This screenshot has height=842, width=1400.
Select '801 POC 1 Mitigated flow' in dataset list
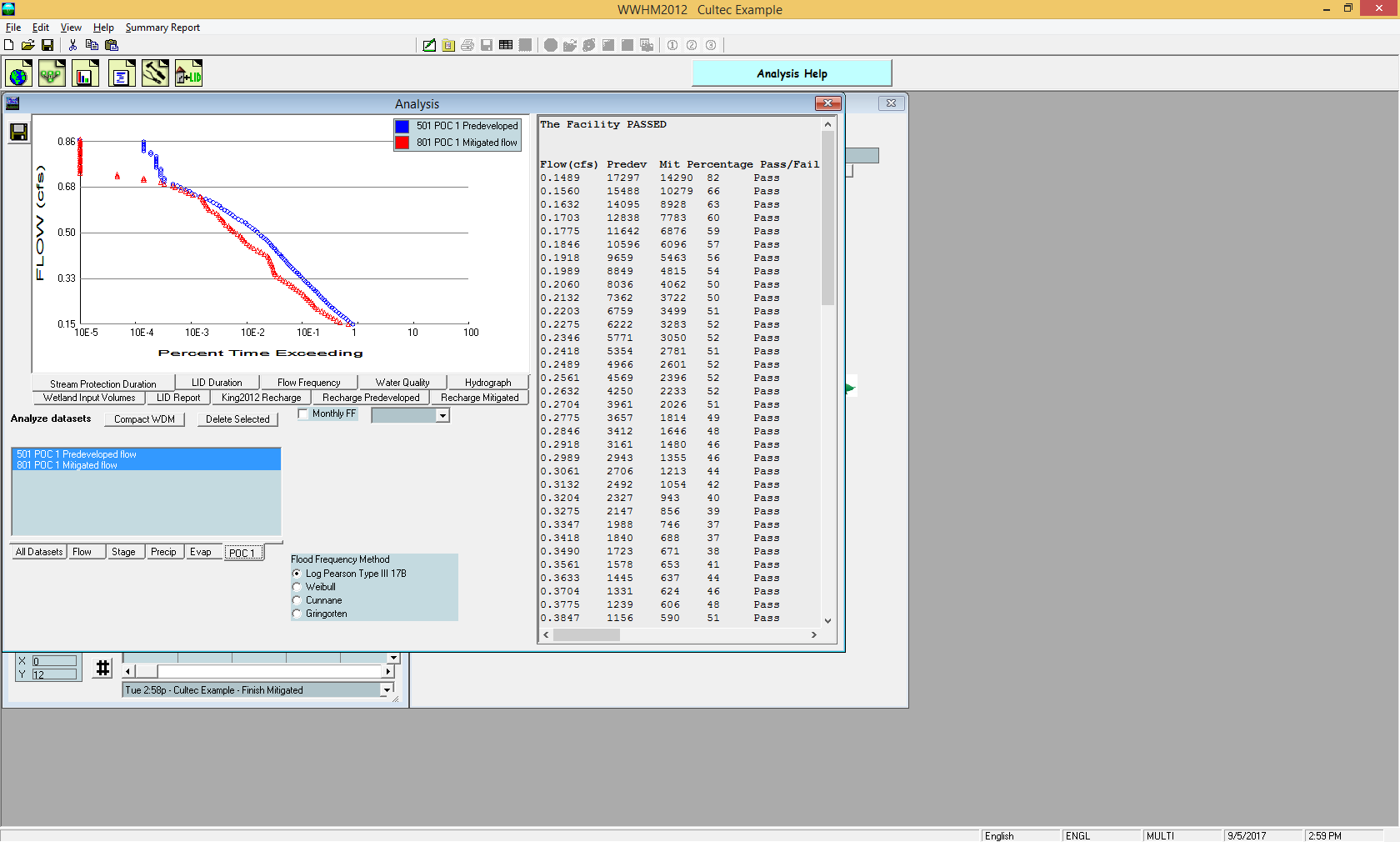click(x=67, y=466)
